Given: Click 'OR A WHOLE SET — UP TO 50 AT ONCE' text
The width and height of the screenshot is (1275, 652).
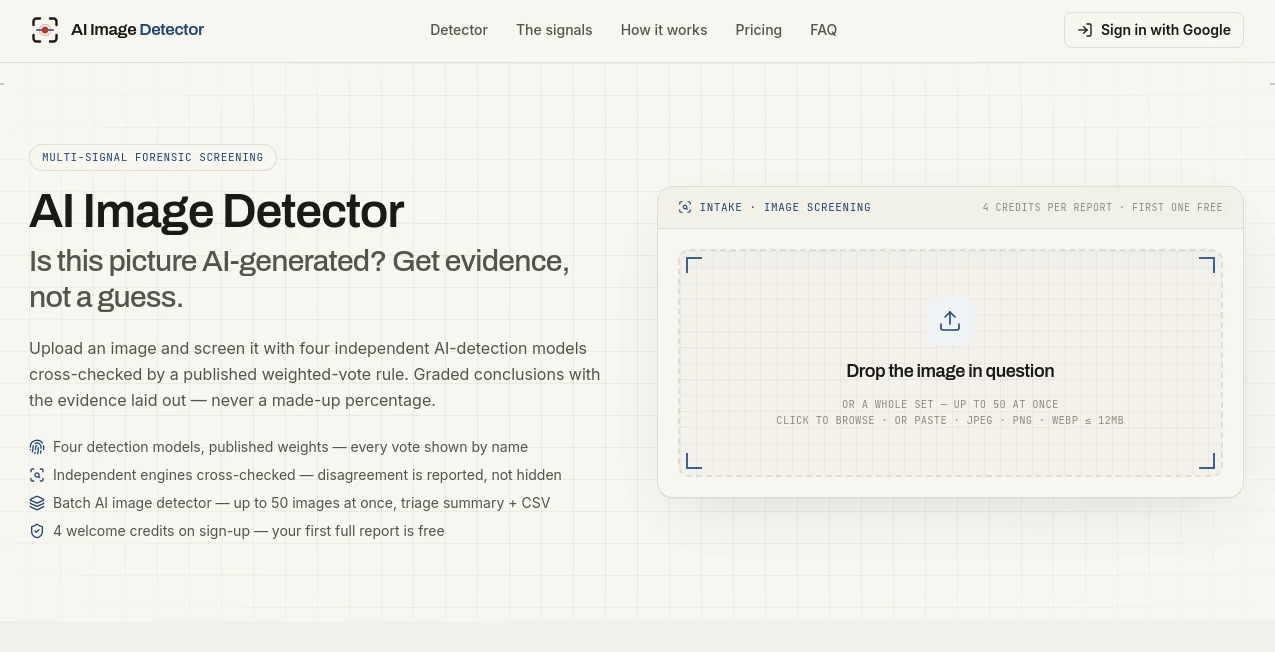Looking at the screenshot, I should [x=950, y=404].
